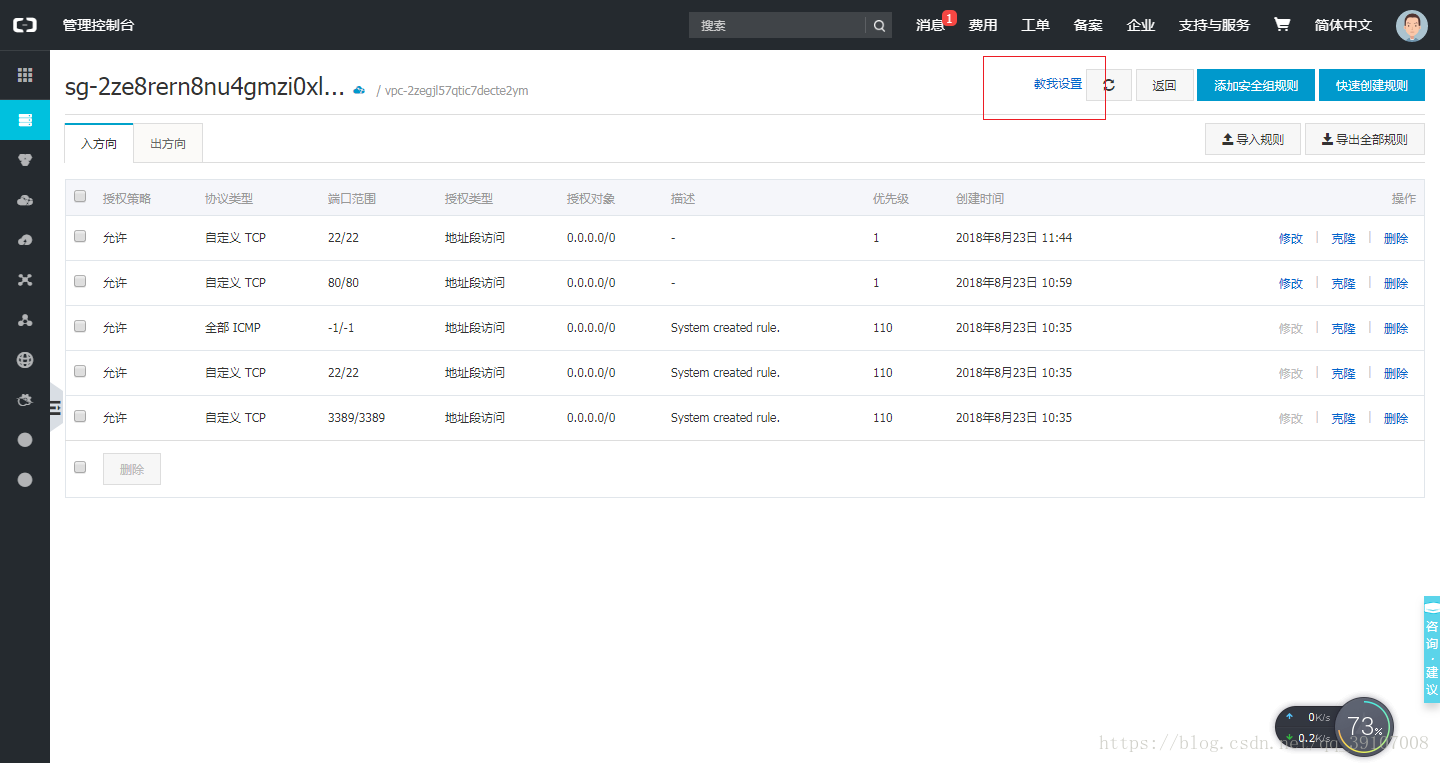This screenshot has height=763, width=1440.
Task: Click 修改 for the 11:44 rule
Action: pos(1291,239)
